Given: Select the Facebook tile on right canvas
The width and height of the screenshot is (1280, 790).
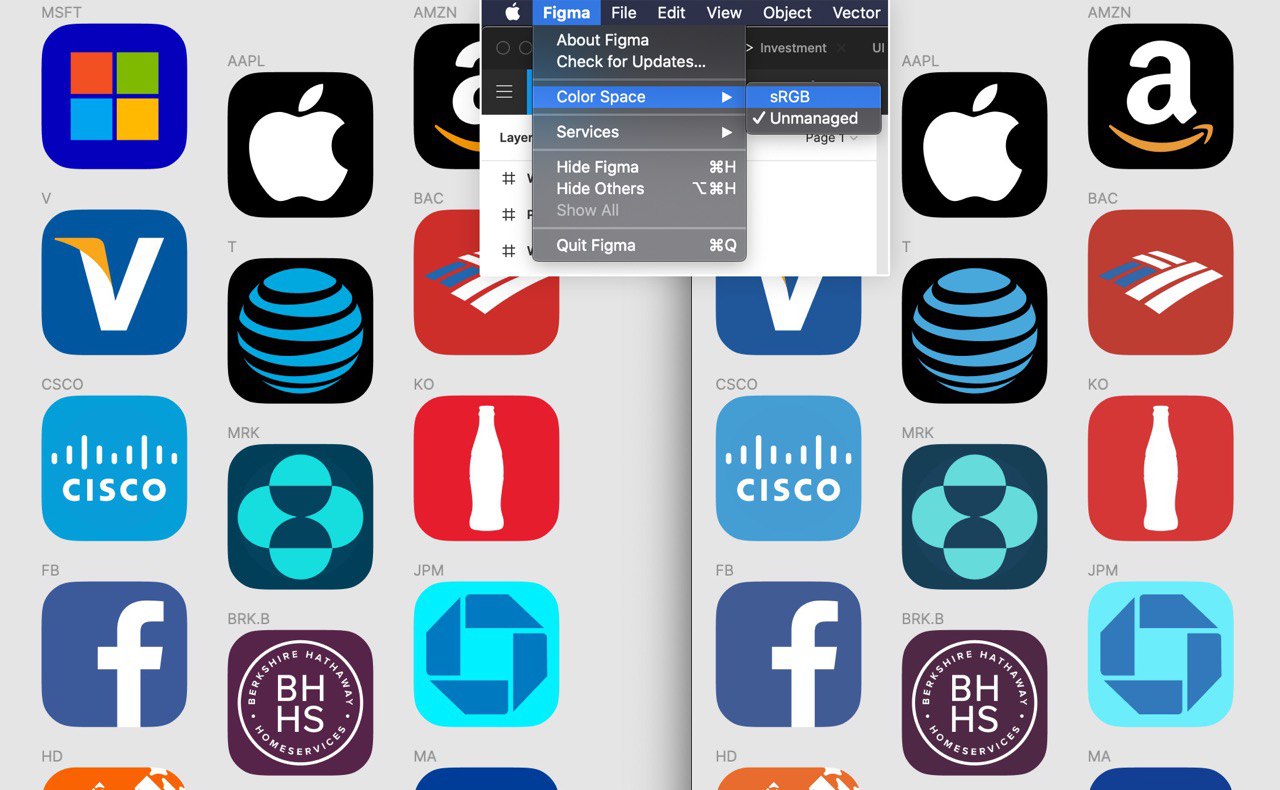Looking at the screenshot, I should (x=788, y=654).
